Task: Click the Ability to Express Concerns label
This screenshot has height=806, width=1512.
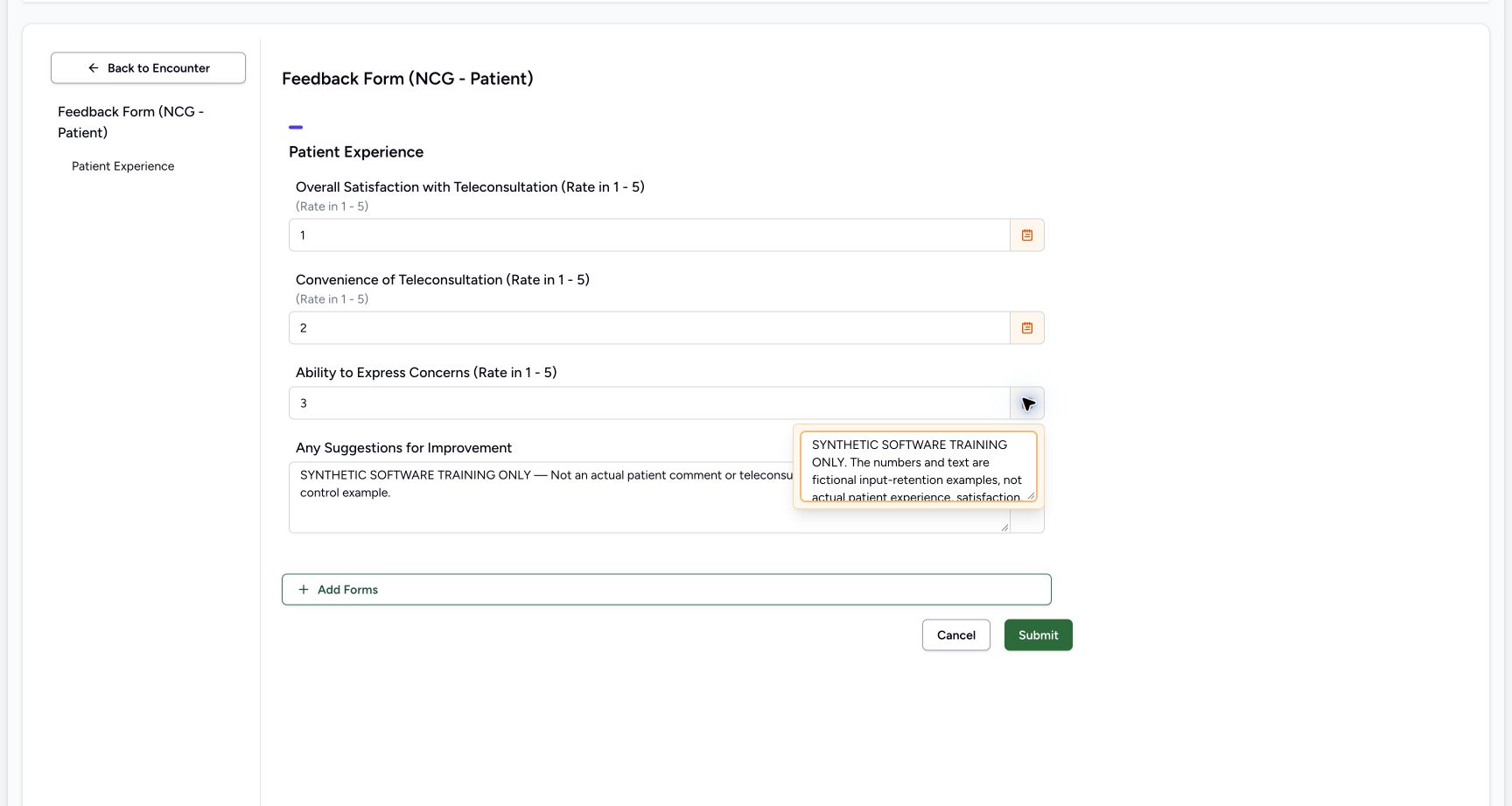Action: point(426,373)
